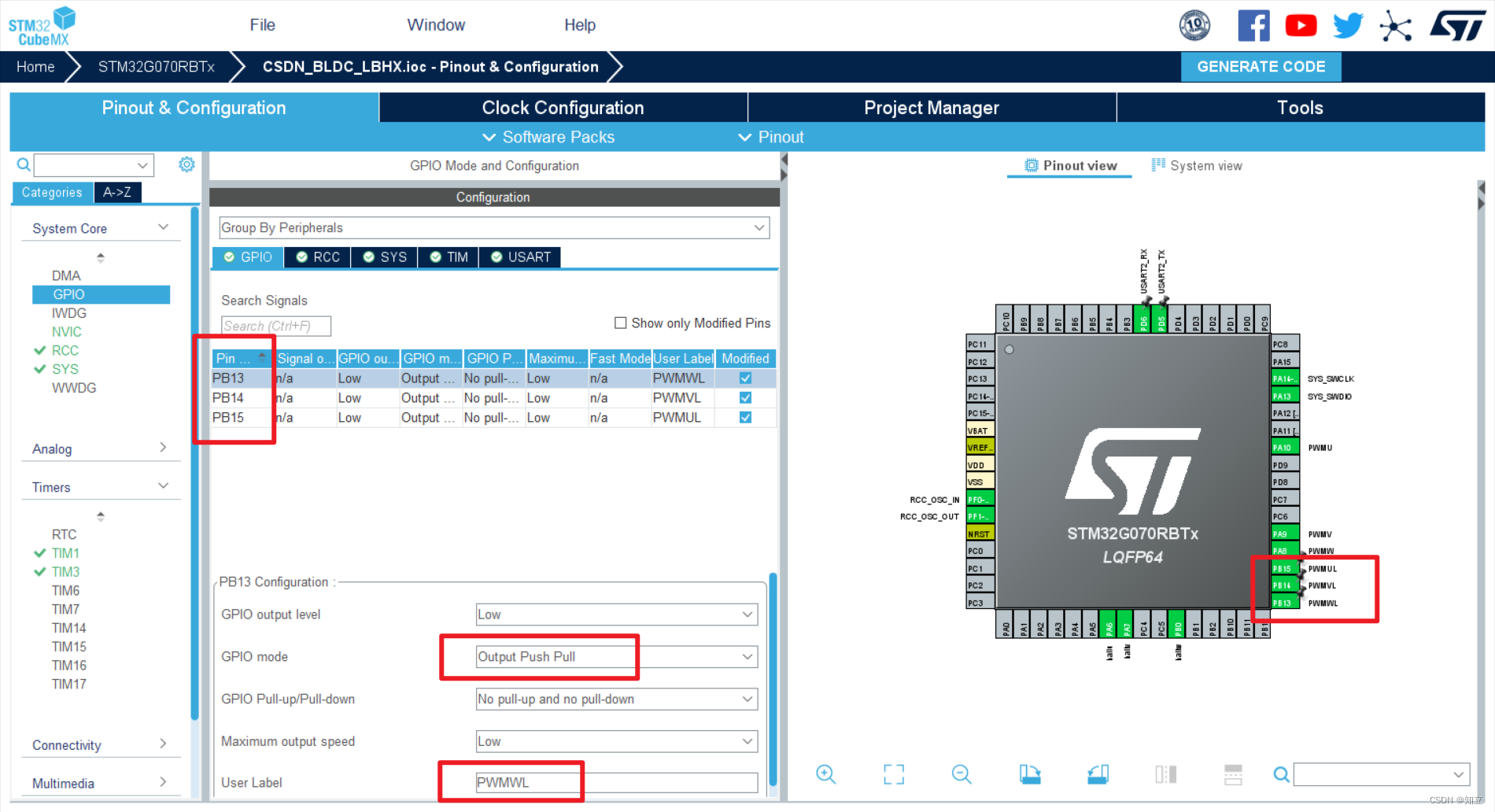This screenshot has height=812, width=1495.
Task: Open the GPIO Pull-up/Pull-down dropdown
Action: [x=617, y=699]
